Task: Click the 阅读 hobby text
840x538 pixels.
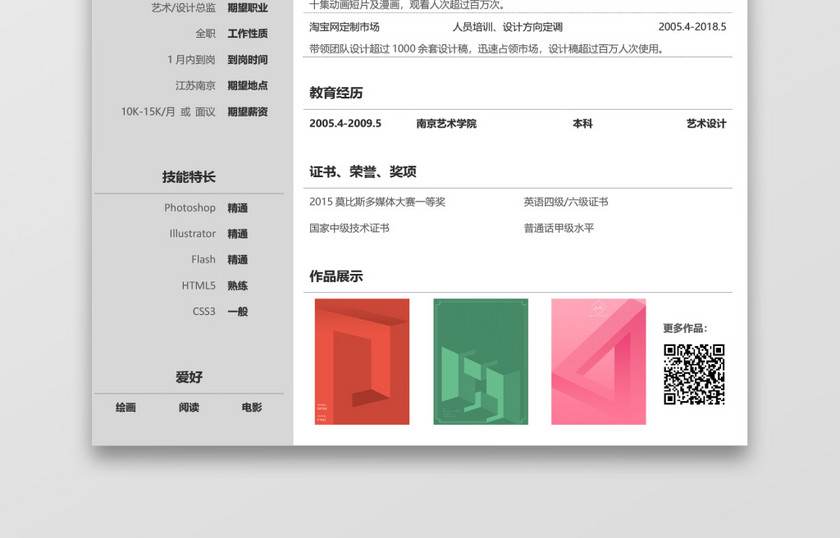Action: [189, 407]
